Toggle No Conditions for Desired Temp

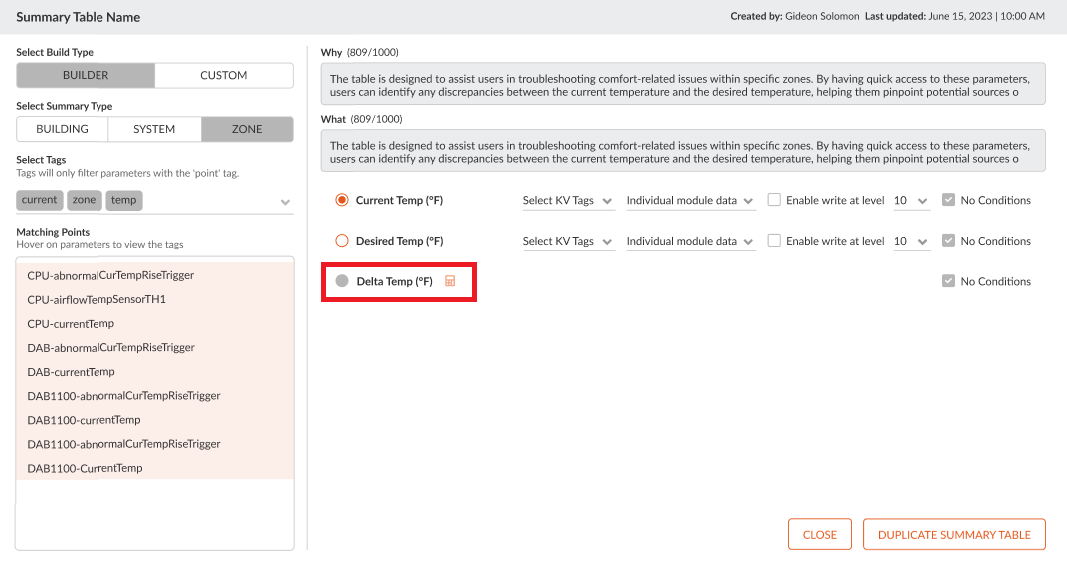pos(949,241)
